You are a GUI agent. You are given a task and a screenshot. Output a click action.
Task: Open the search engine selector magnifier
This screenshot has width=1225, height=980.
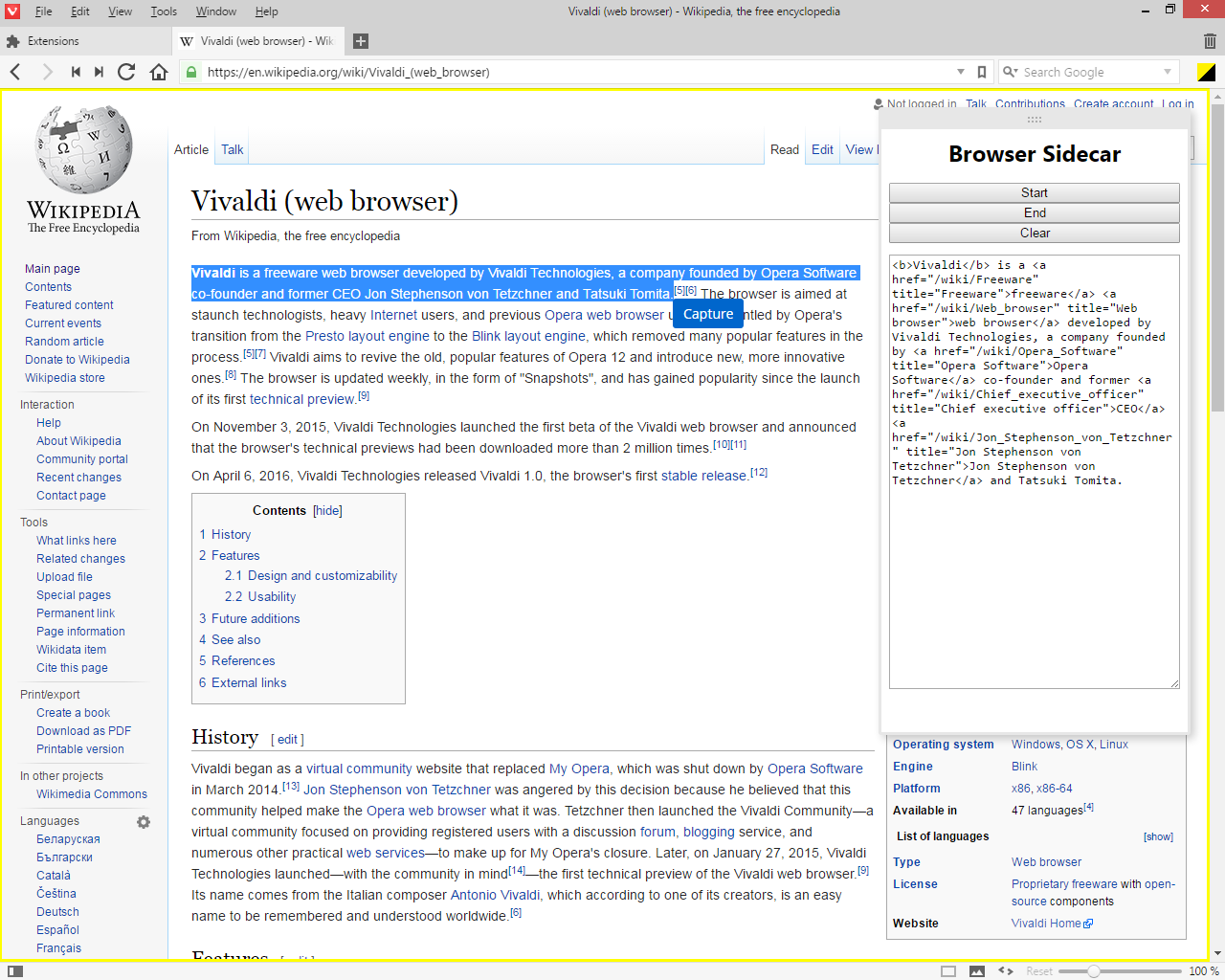tap(1010, 72)
